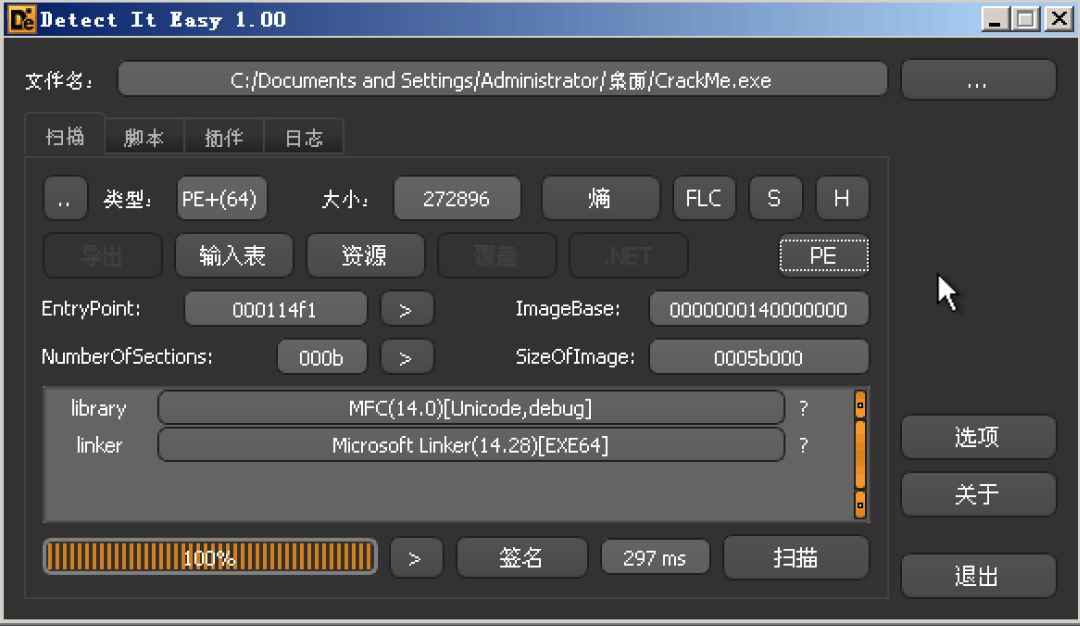Switch to the 插件 tab
The width and height of the screenshot is (1080, 626).
pos(223,138)
